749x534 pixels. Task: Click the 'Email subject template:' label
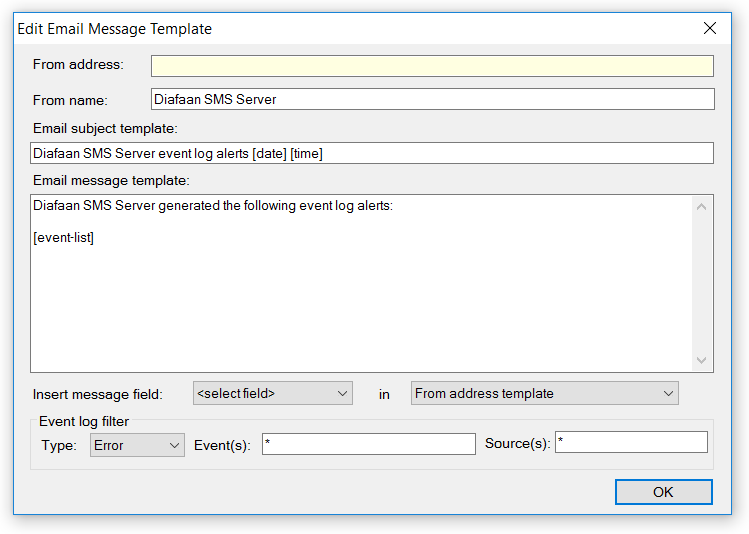pos(105,128)
